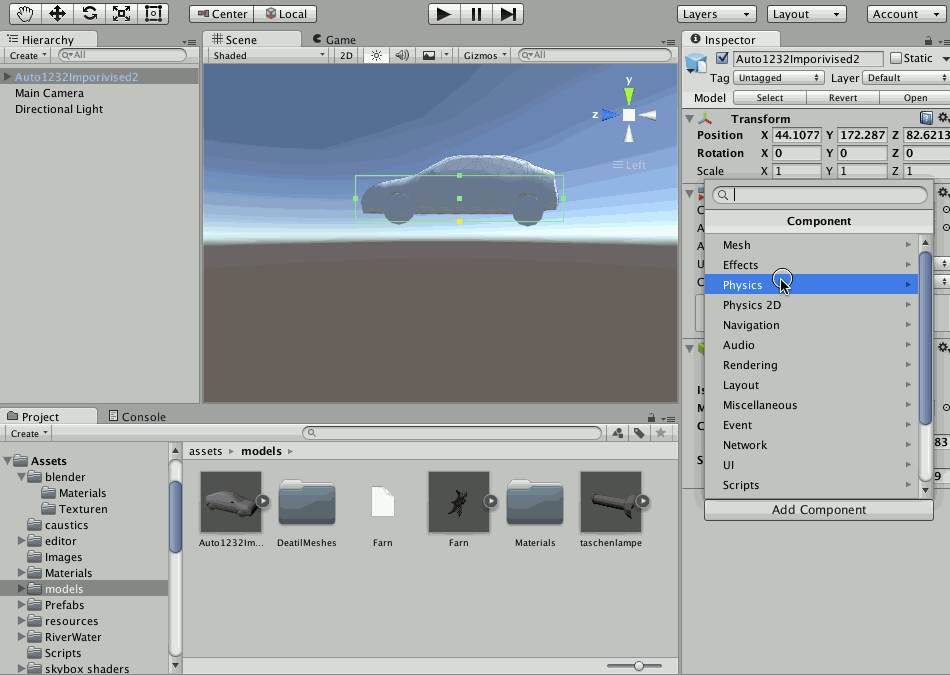Click the gizmo blue Z axis cone
950x675 pixels.
(x=610, y=115)
